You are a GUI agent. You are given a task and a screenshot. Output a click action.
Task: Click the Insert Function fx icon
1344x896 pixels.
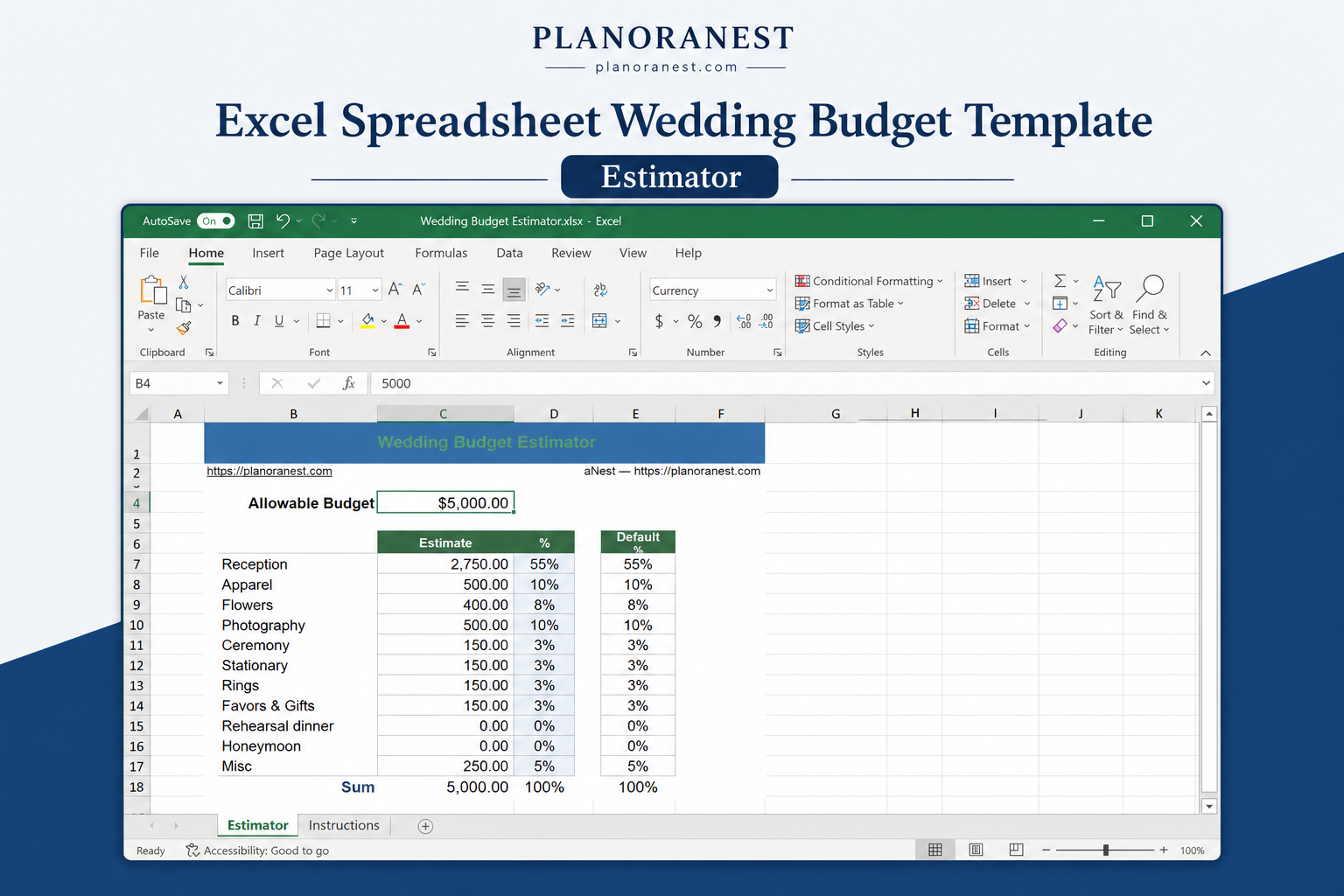pyautogui.click(x=348, y=383)
